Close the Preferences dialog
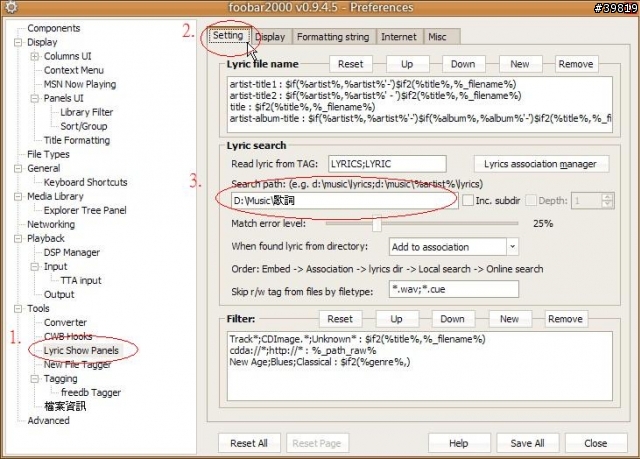This screenshot has width=640, height=459. click(596, 443)
